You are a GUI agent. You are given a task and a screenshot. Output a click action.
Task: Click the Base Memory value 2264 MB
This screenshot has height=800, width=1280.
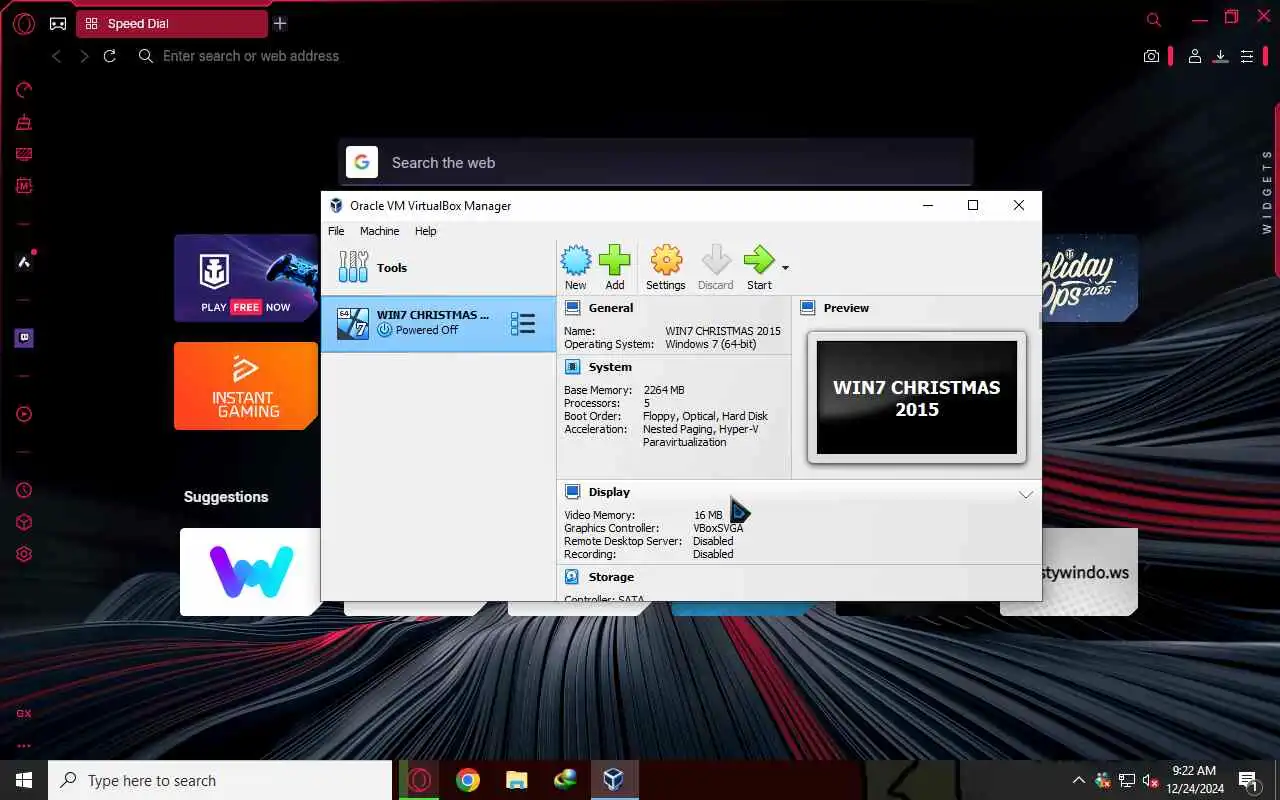coord(664,390)
